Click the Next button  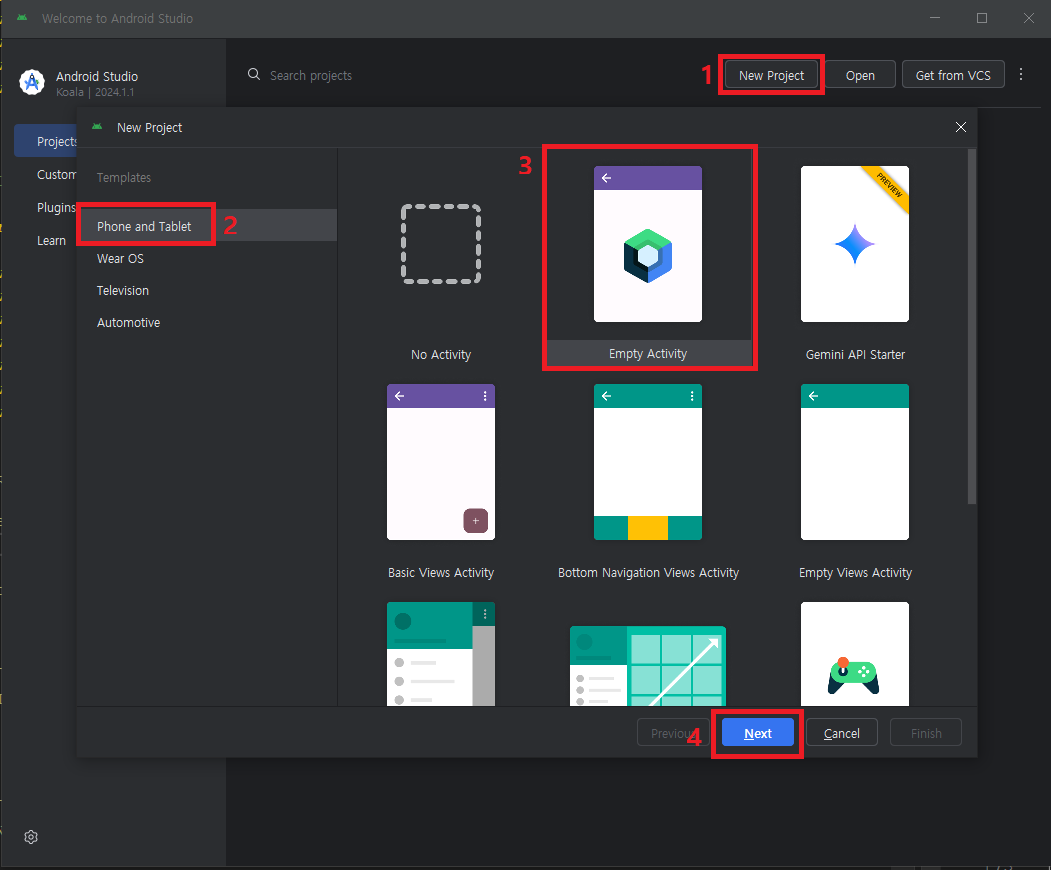(757, 733)
